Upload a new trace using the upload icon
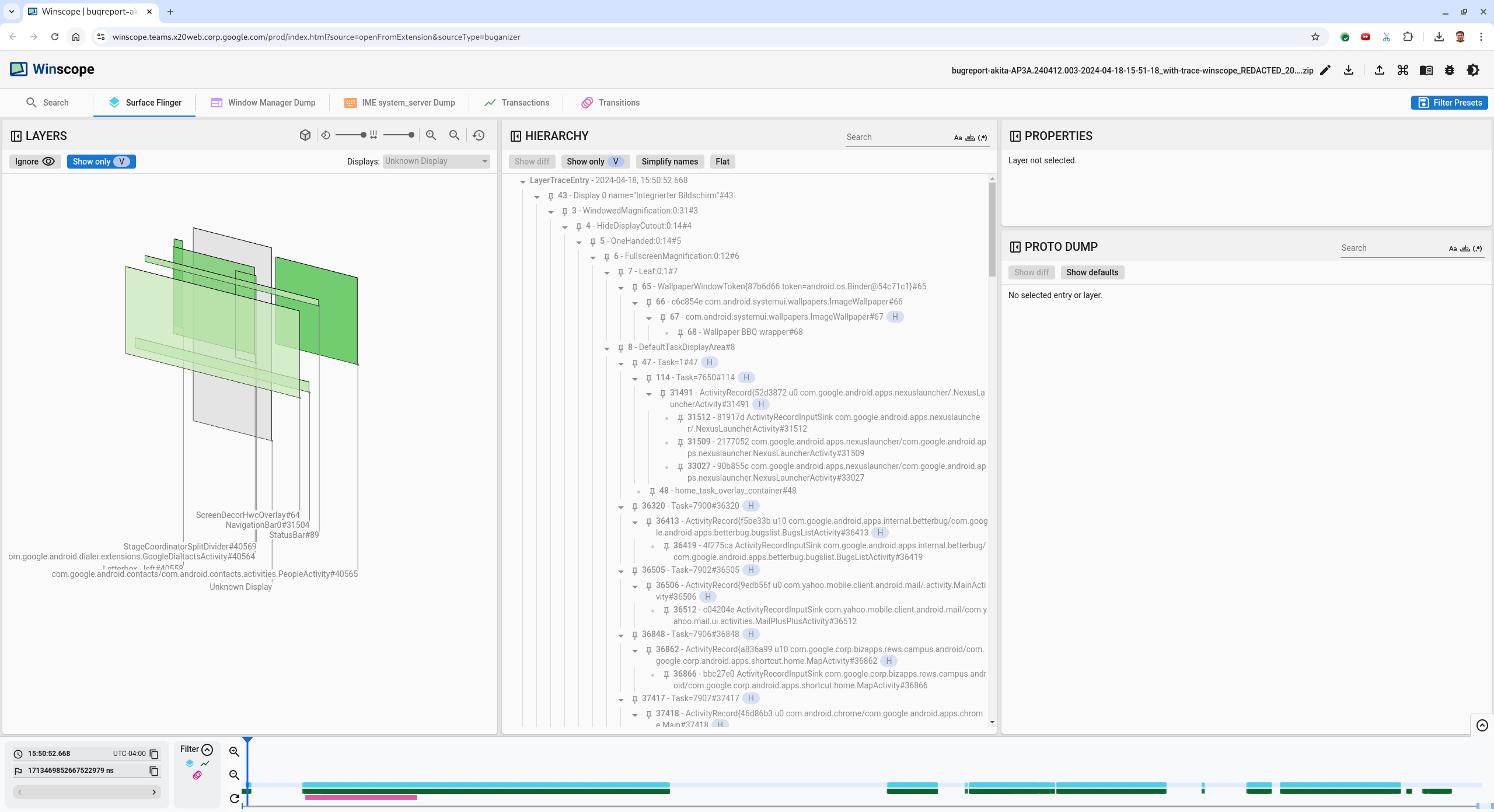Screen dimensions: 1494x812 [x=1380, y=70]
